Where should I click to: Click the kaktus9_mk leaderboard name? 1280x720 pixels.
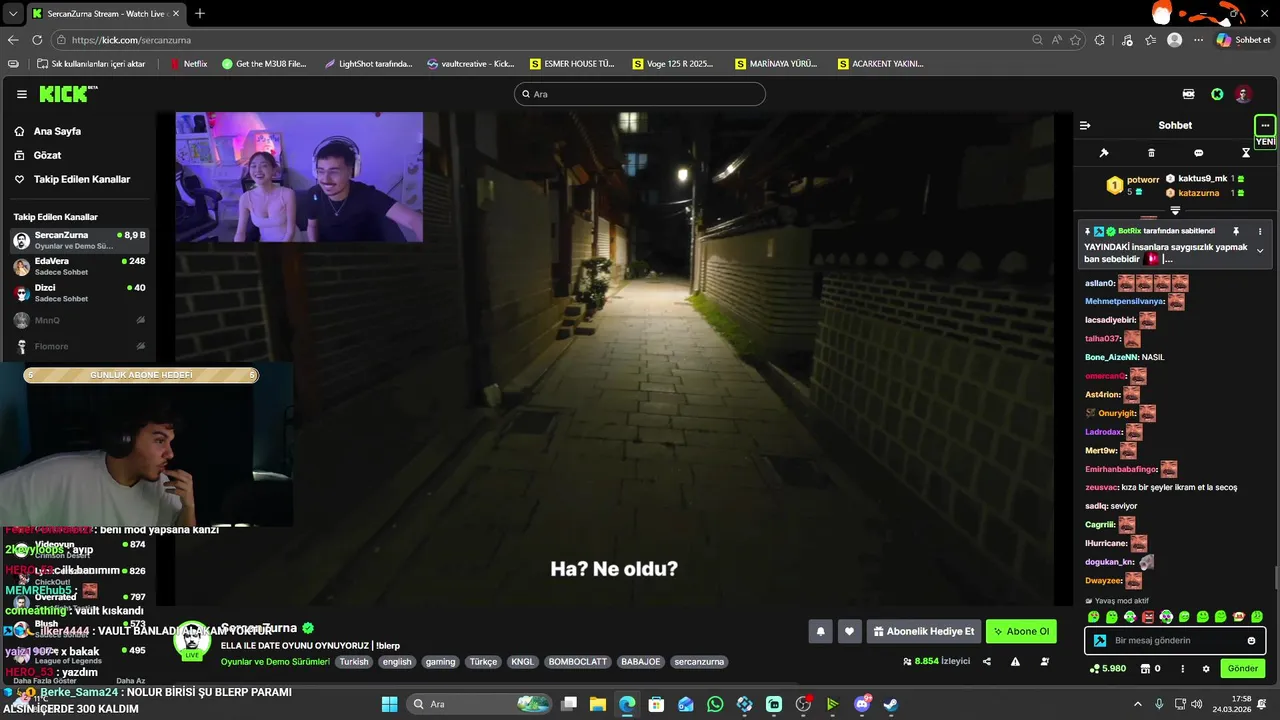(x=1202, y=178)
